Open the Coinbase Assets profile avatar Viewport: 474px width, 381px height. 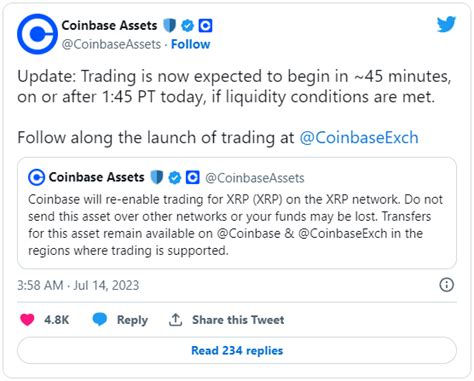point(37,34)
